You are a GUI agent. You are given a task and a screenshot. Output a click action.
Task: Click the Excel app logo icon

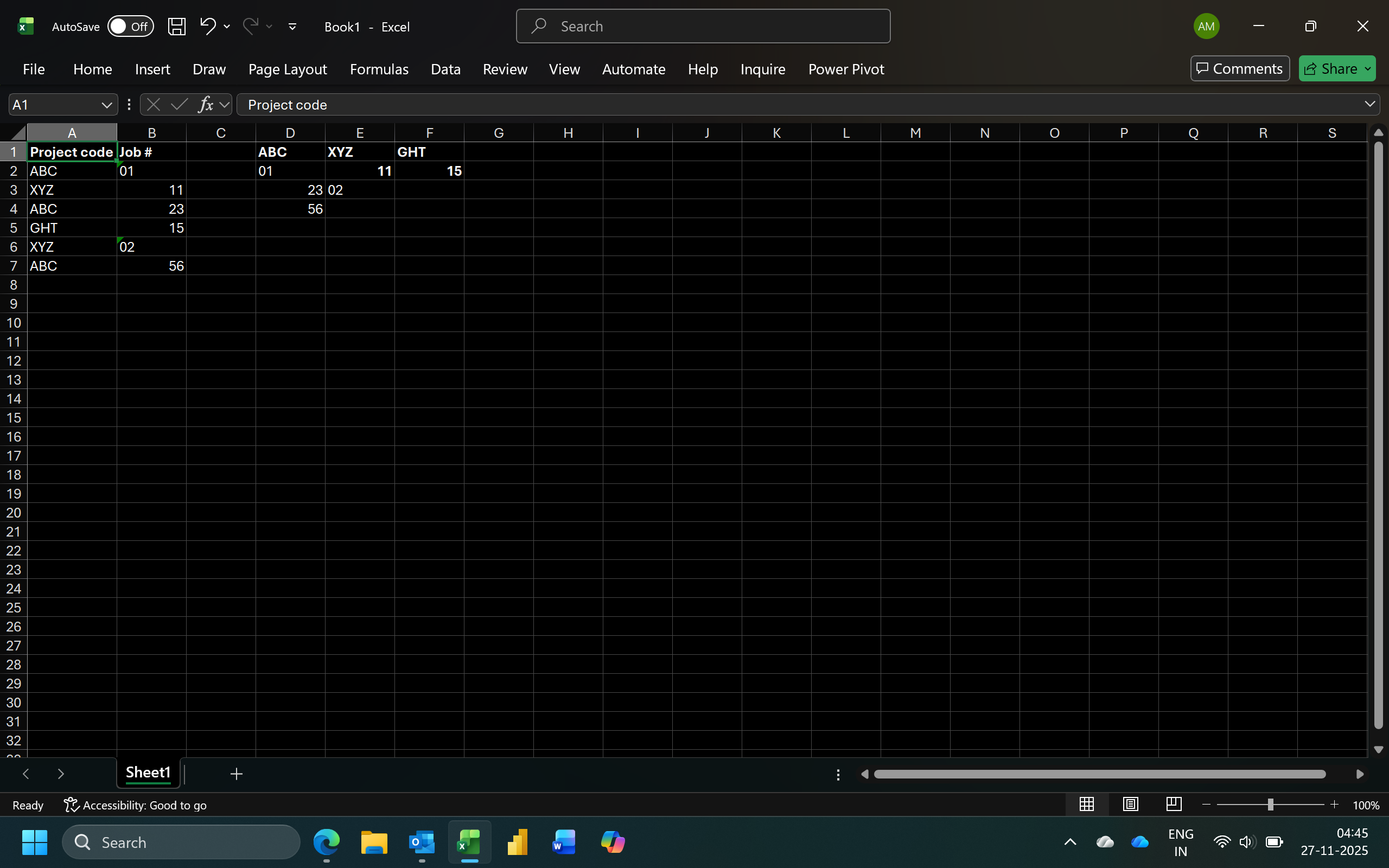pos(26,26)
